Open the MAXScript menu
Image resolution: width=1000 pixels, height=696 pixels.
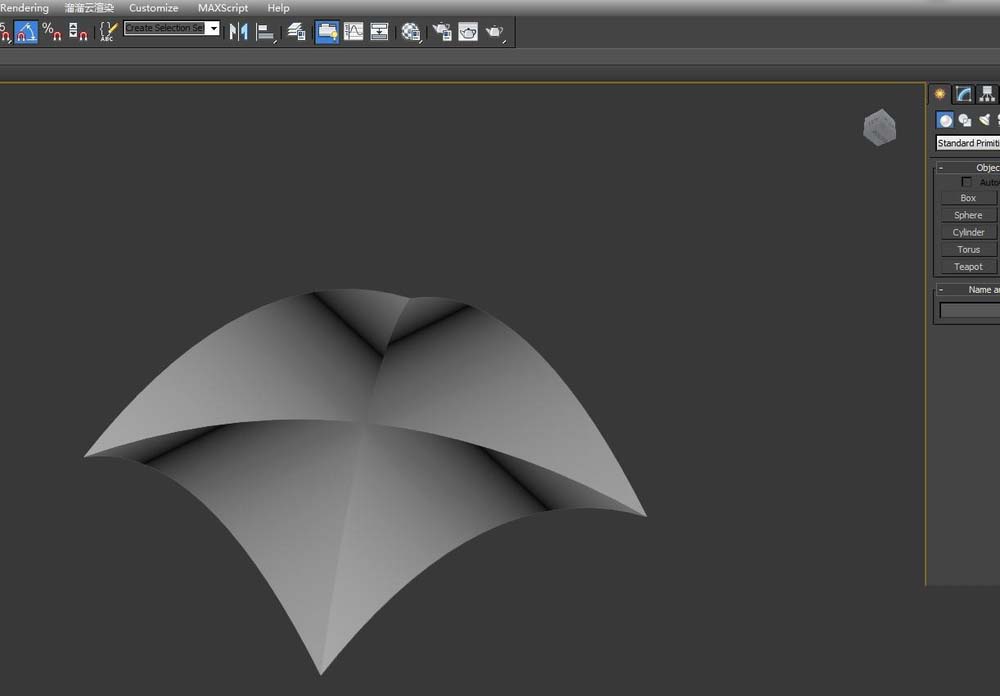(222, 7)
